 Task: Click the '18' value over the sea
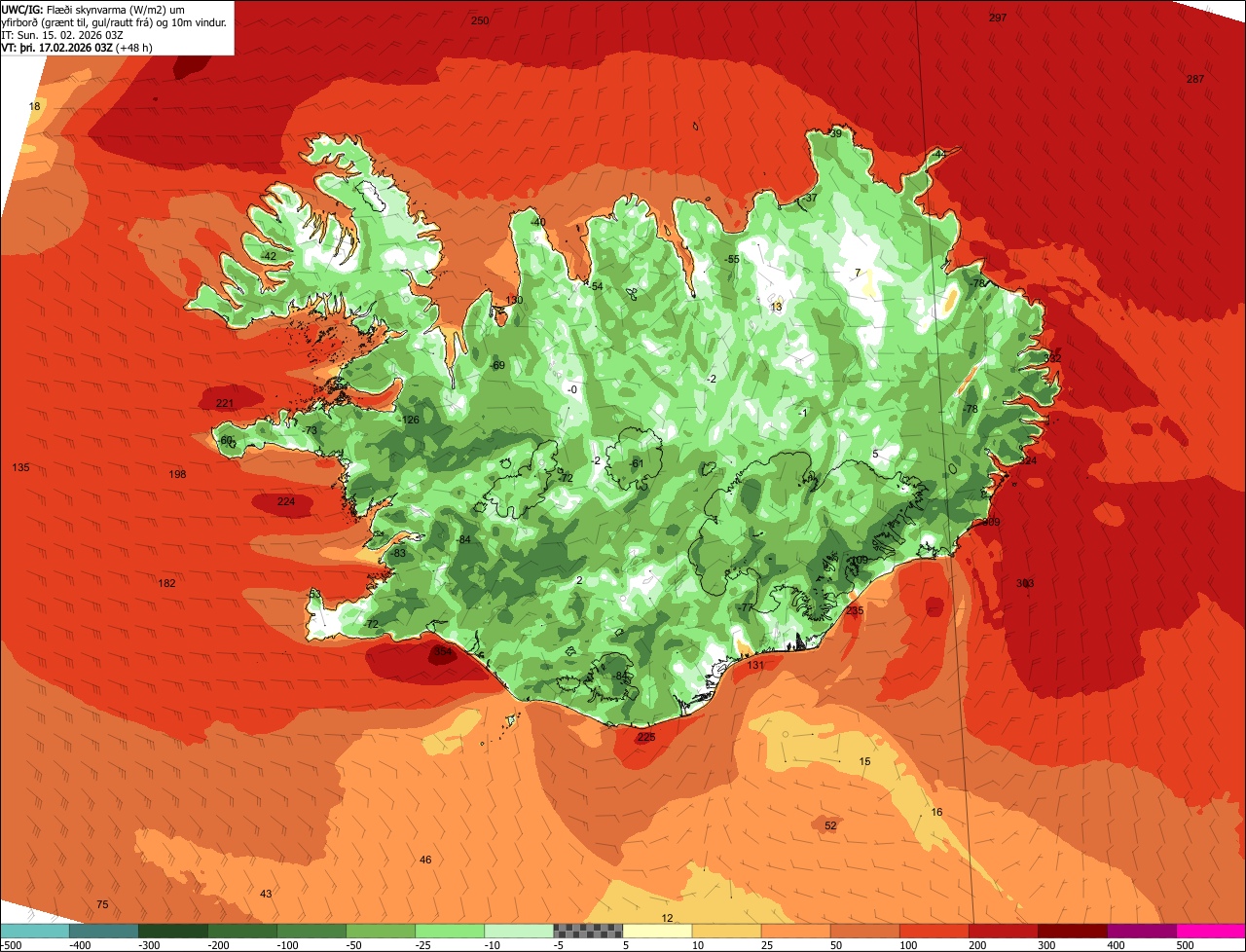click(x=35, y=106)
